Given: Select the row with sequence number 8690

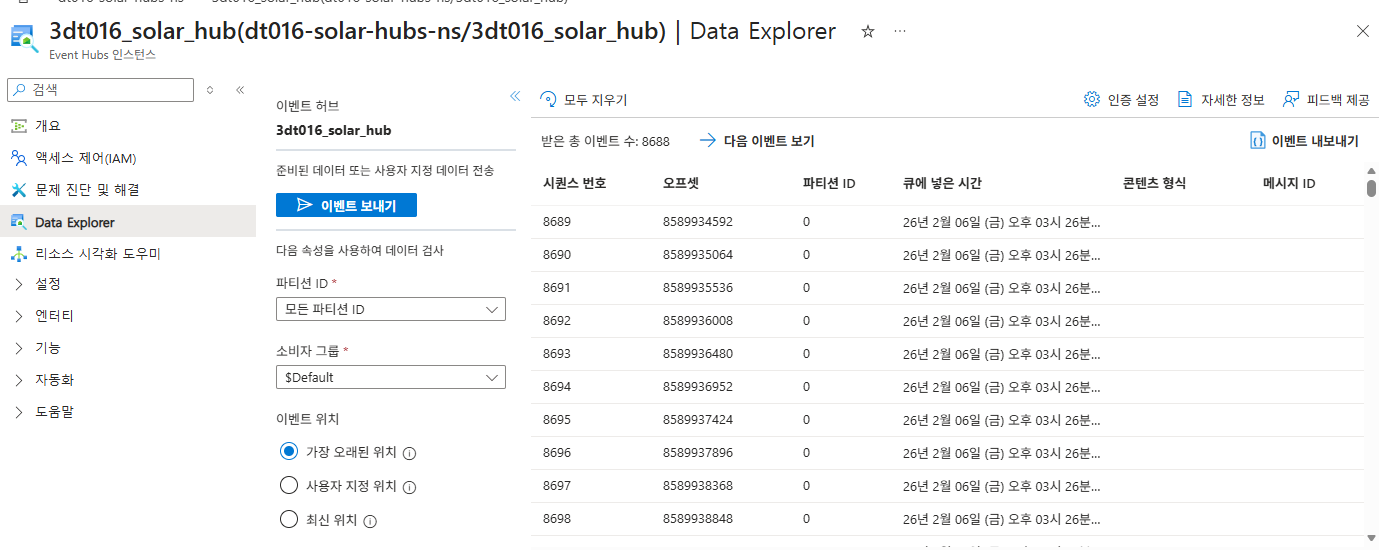Looking at the screenshot, I should [x=948, y=255].
